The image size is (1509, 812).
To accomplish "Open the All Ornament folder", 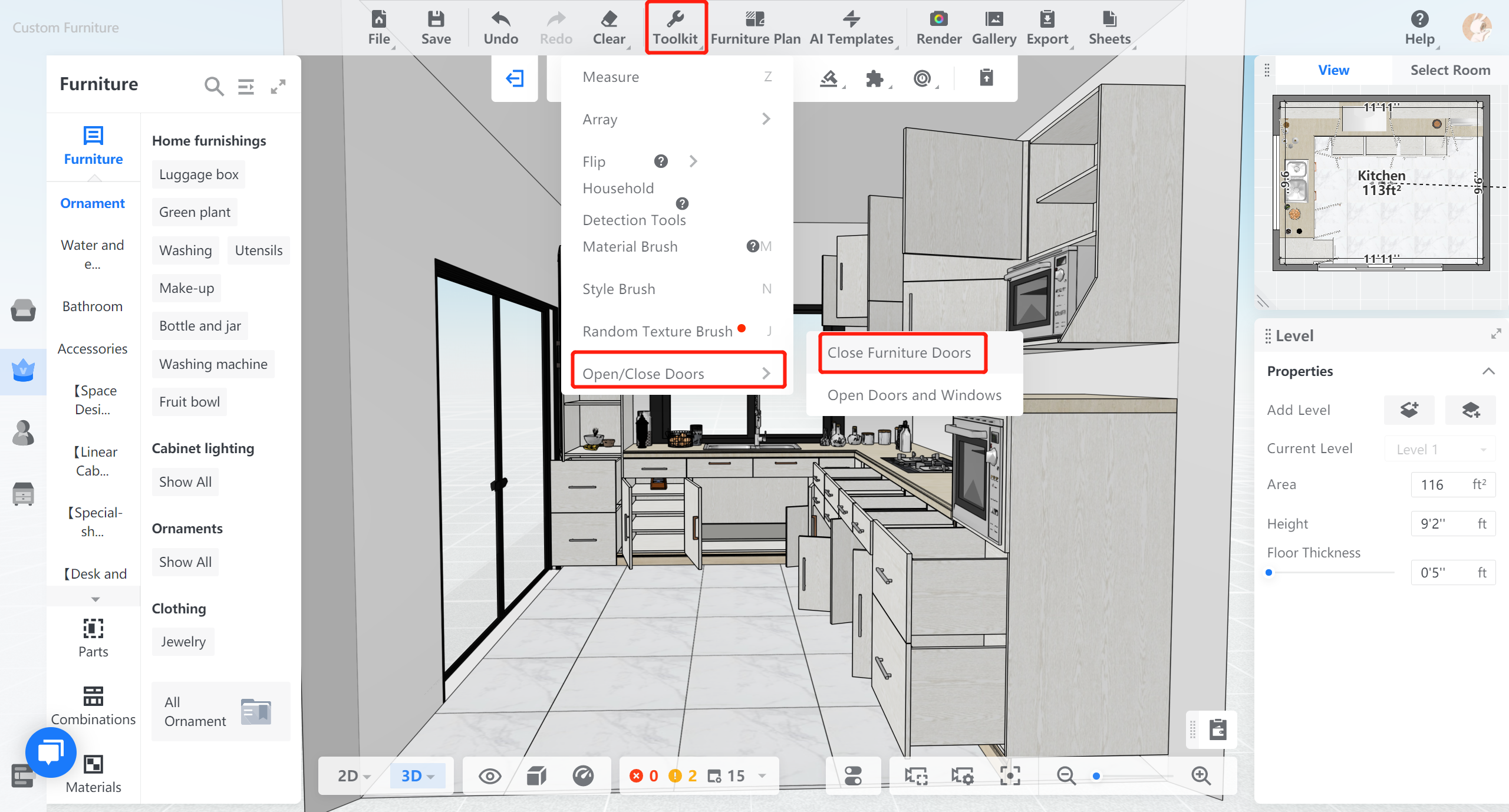I will tap(220, 712).
